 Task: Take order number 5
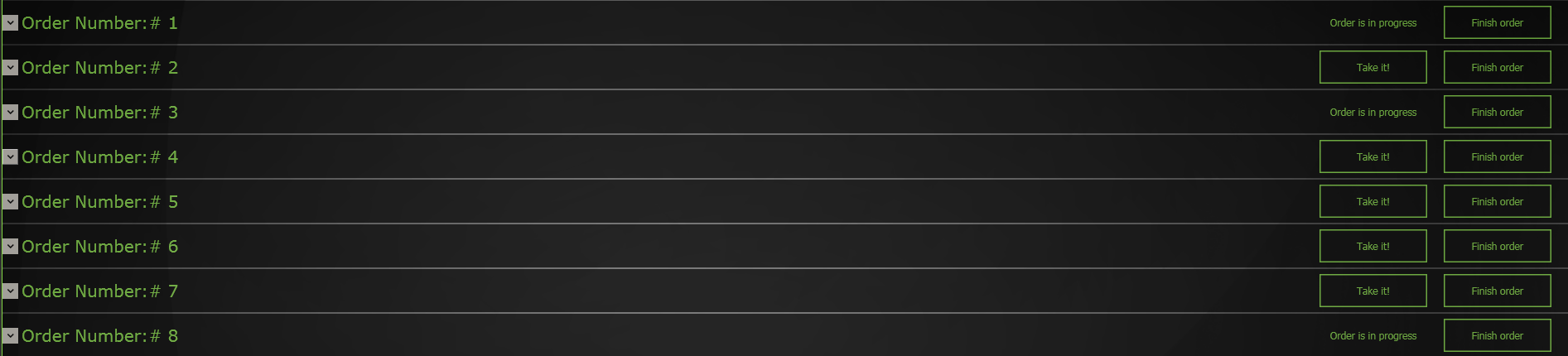[1373, 201]
